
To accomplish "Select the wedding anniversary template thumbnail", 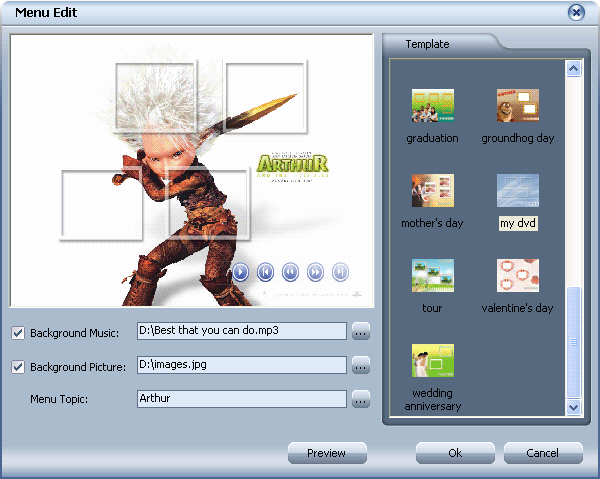I will point(433,360).
